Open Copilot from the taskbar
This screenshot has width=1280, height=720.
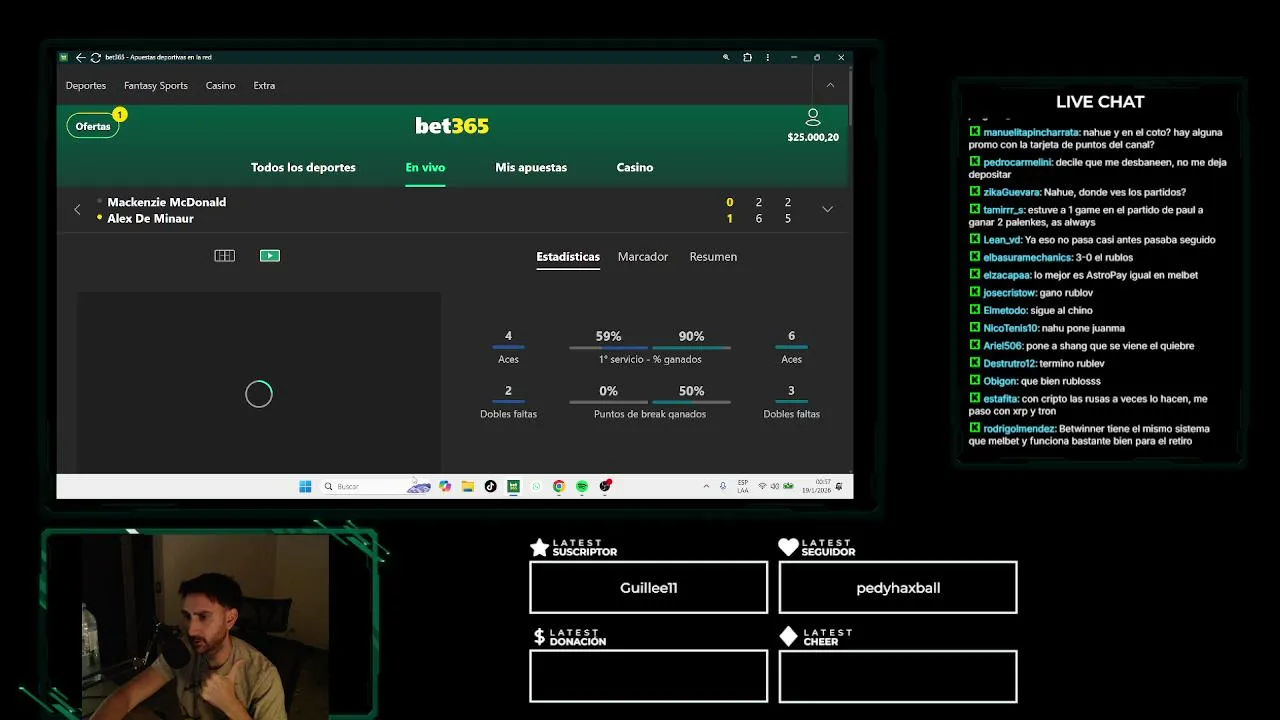click(445, 486)
